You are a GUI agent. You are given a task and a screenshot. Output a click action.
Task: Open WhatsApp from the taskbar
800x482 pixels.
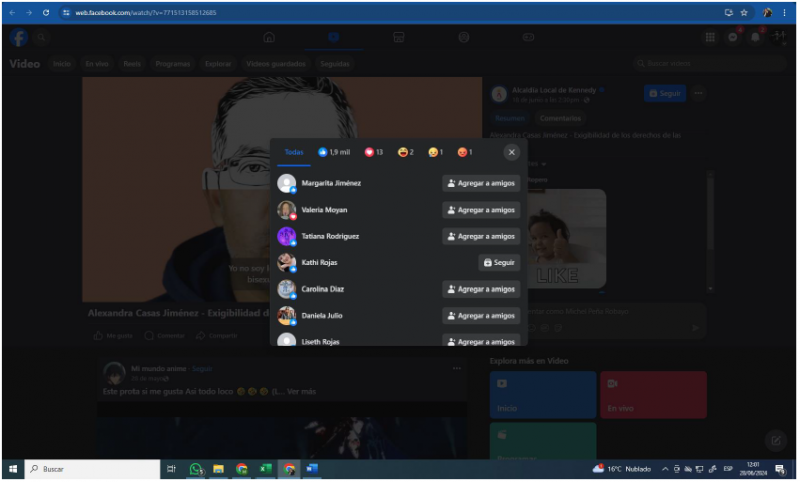click(x=196, y=470)
